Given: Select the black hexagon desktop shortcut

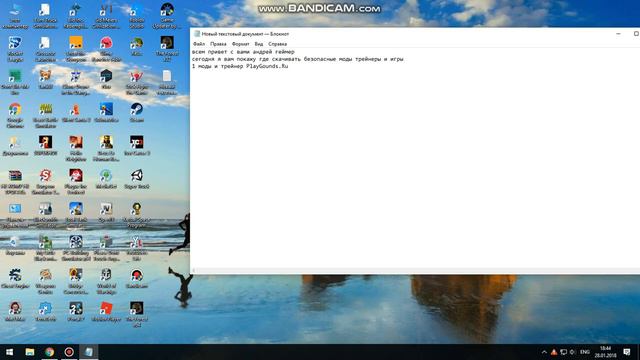Looking at the screenshot, I should click(x=106, y=80).
